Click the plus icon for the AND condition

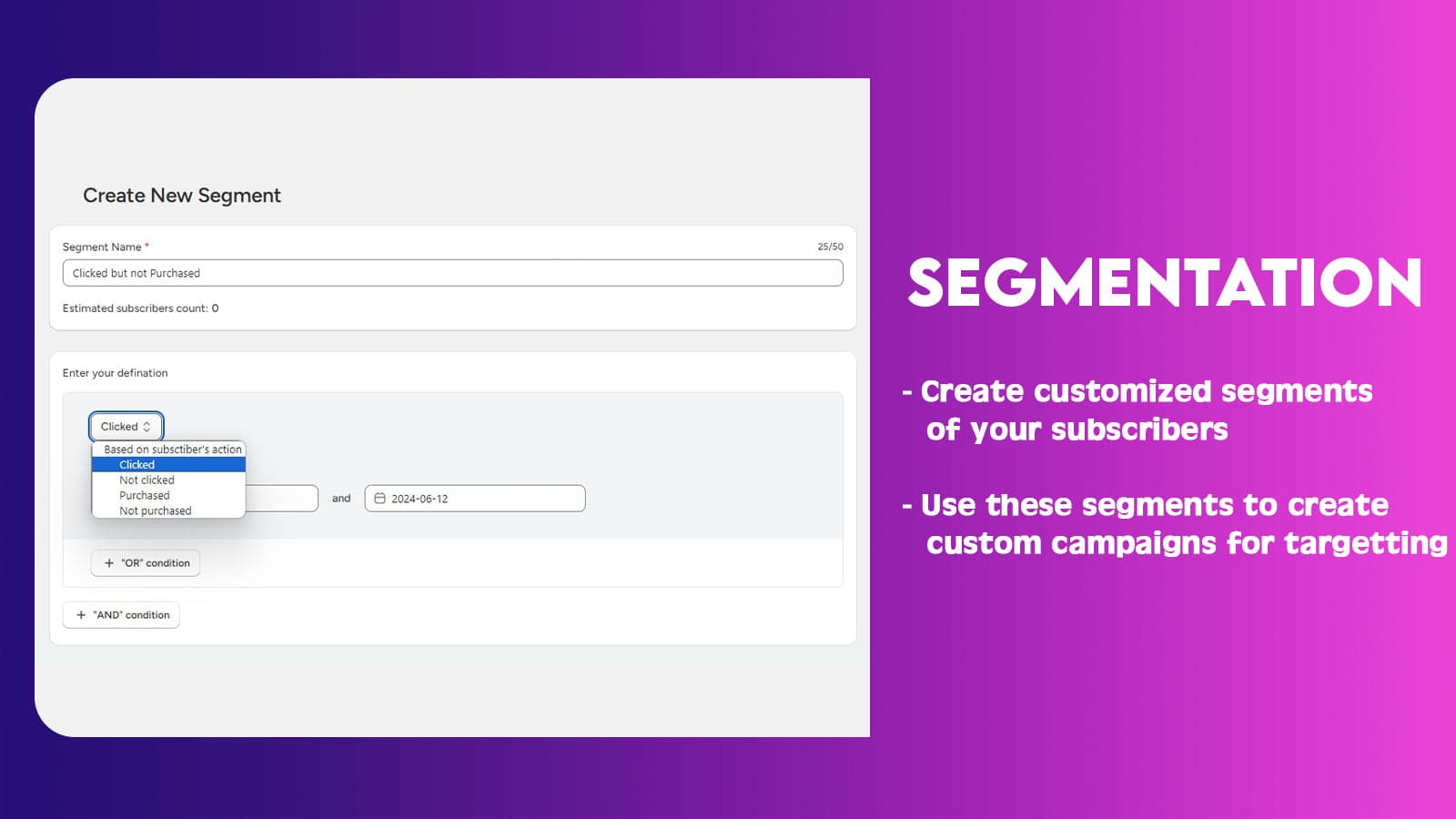click(81, 615)
